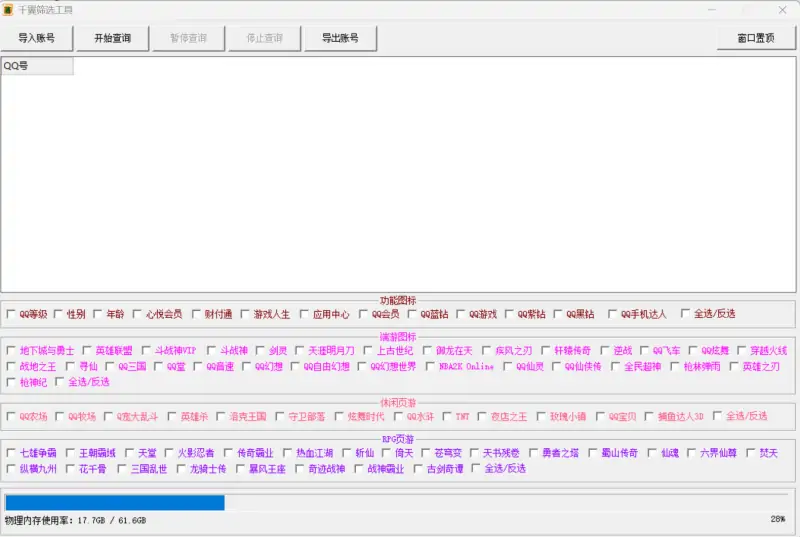Toggle the QQ炫舞 checkbox
The height and width of the screenshot is (537, 800).
[x=693, y=350]
